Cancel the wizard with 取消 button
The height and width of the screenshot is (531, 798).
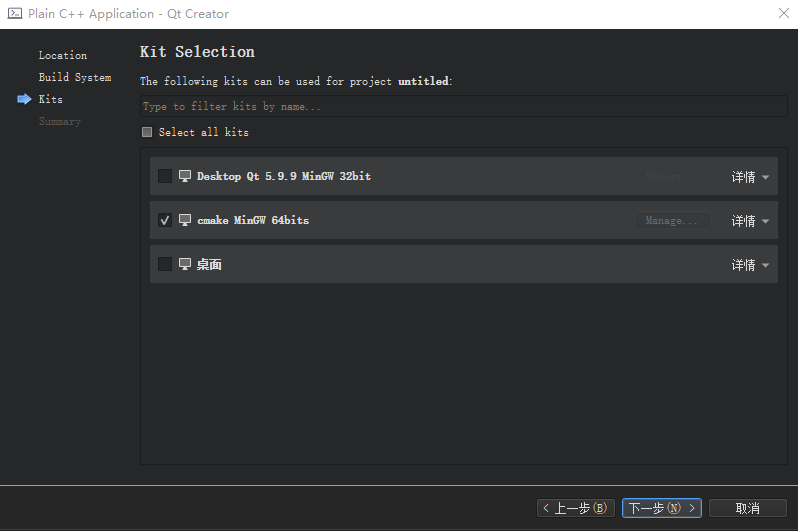pyautogui.click(x=747, y=508)
